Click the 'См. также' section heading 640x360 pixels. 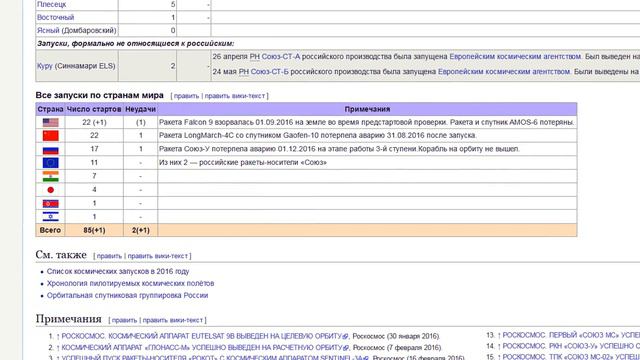[x=61, y=255]
